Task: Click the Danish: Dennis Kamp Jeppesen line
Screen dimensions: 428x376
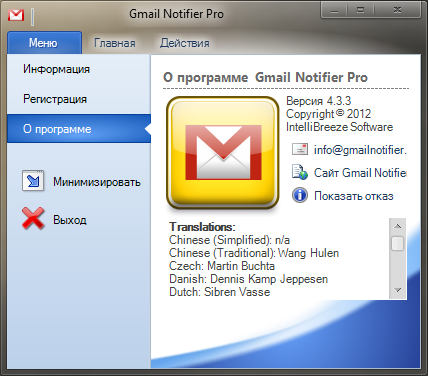Action: 248,279
